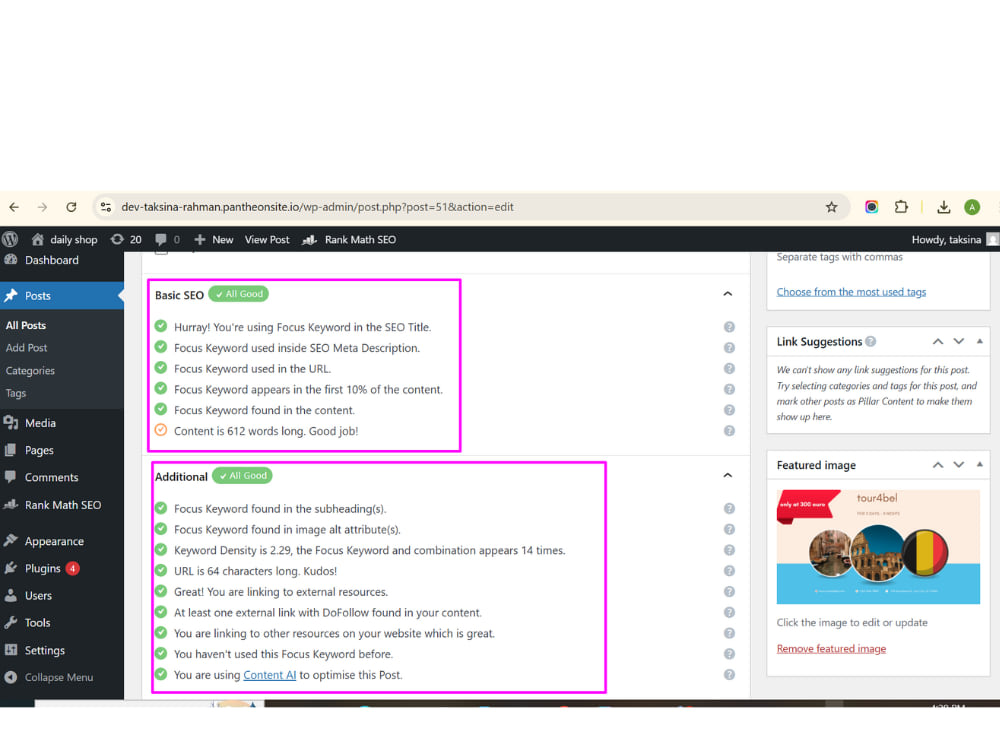Viewport: 1000px width, 750px height.
Task: Click Link Suggestions help question icon
Action: pyautogui.click(x=871, y=342)
